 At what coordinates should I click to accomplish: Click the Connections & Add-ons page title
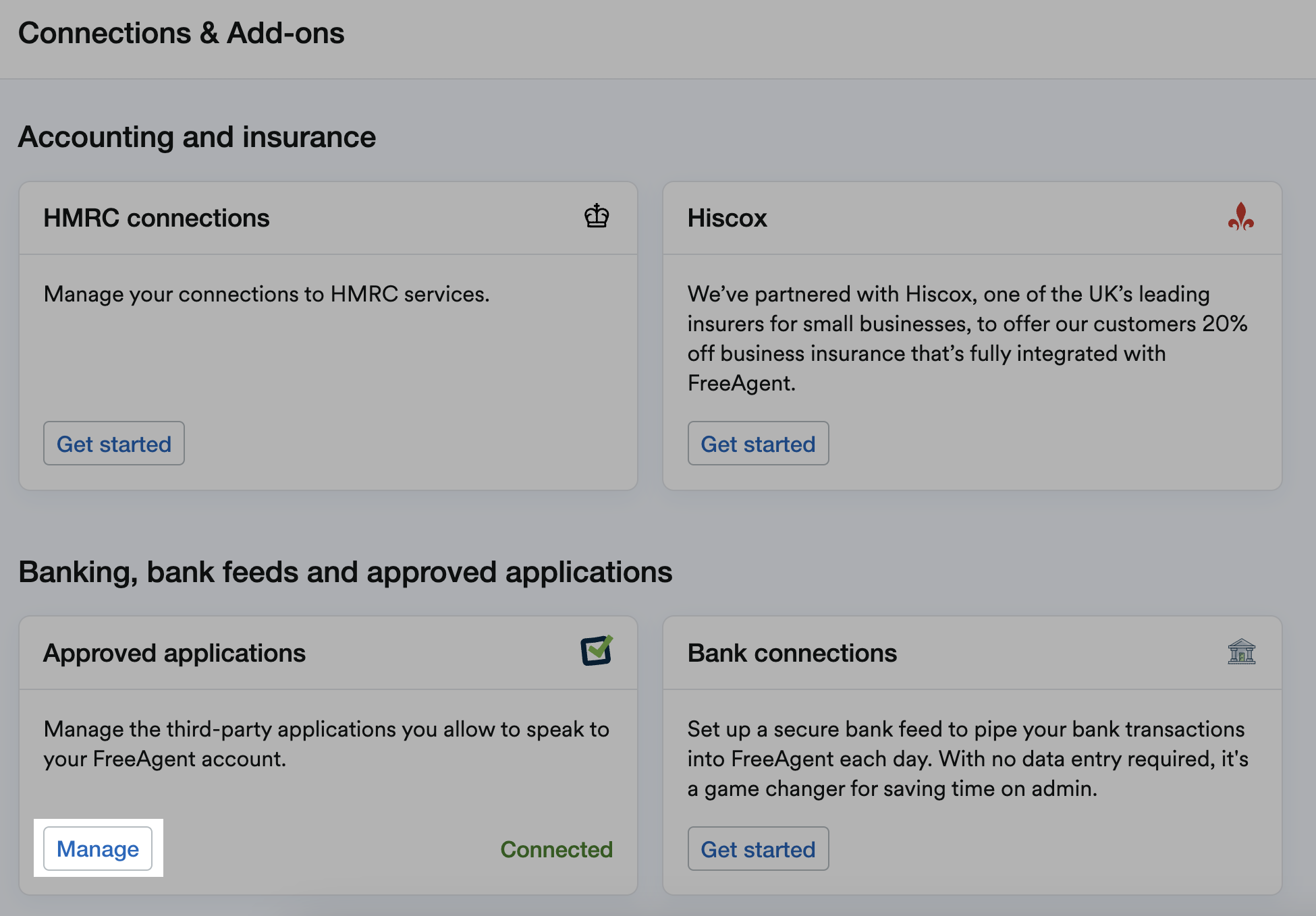coord(181,33)
